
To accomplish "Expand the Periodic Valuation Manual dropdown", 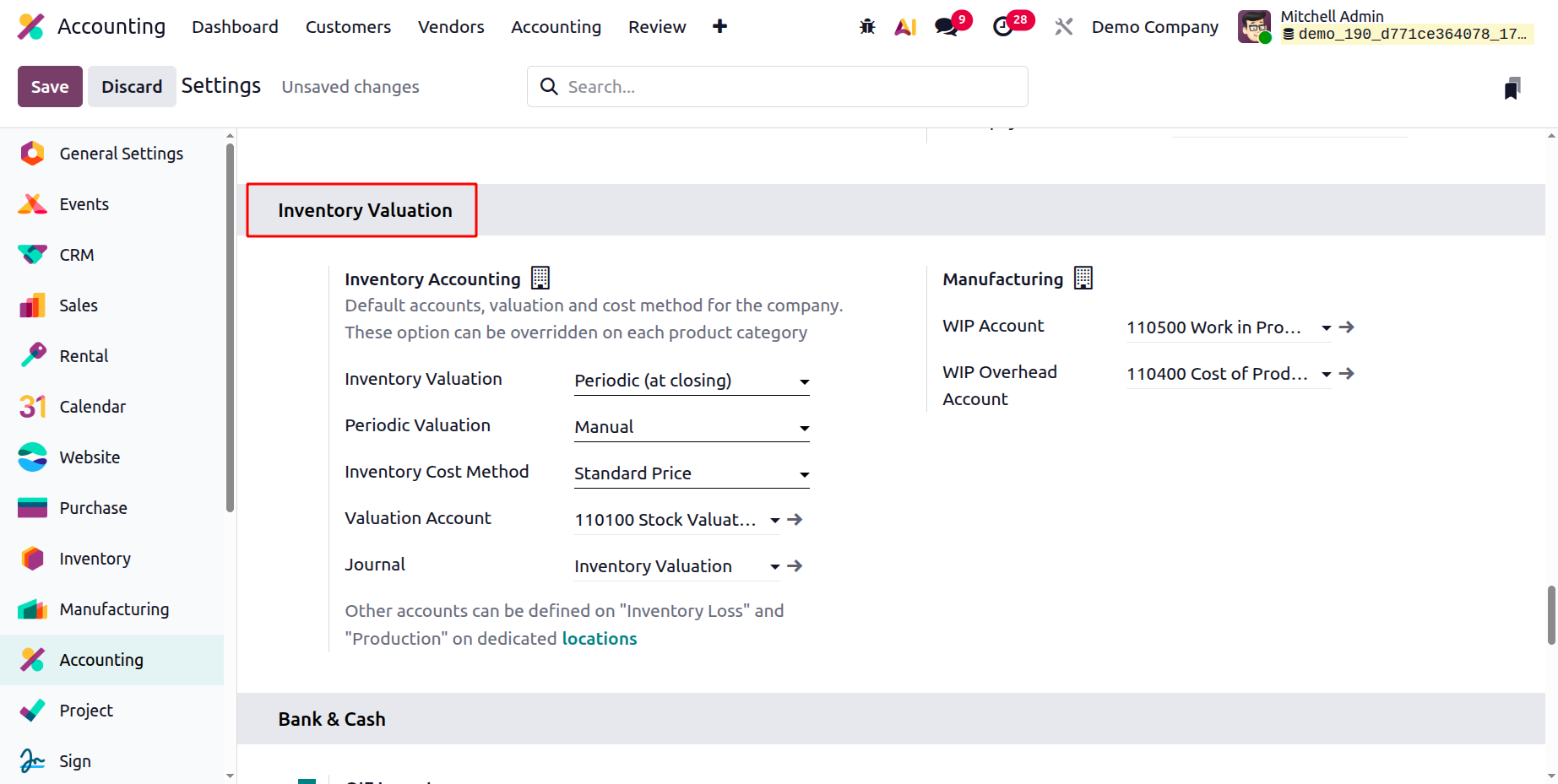I will pos(692,427).
